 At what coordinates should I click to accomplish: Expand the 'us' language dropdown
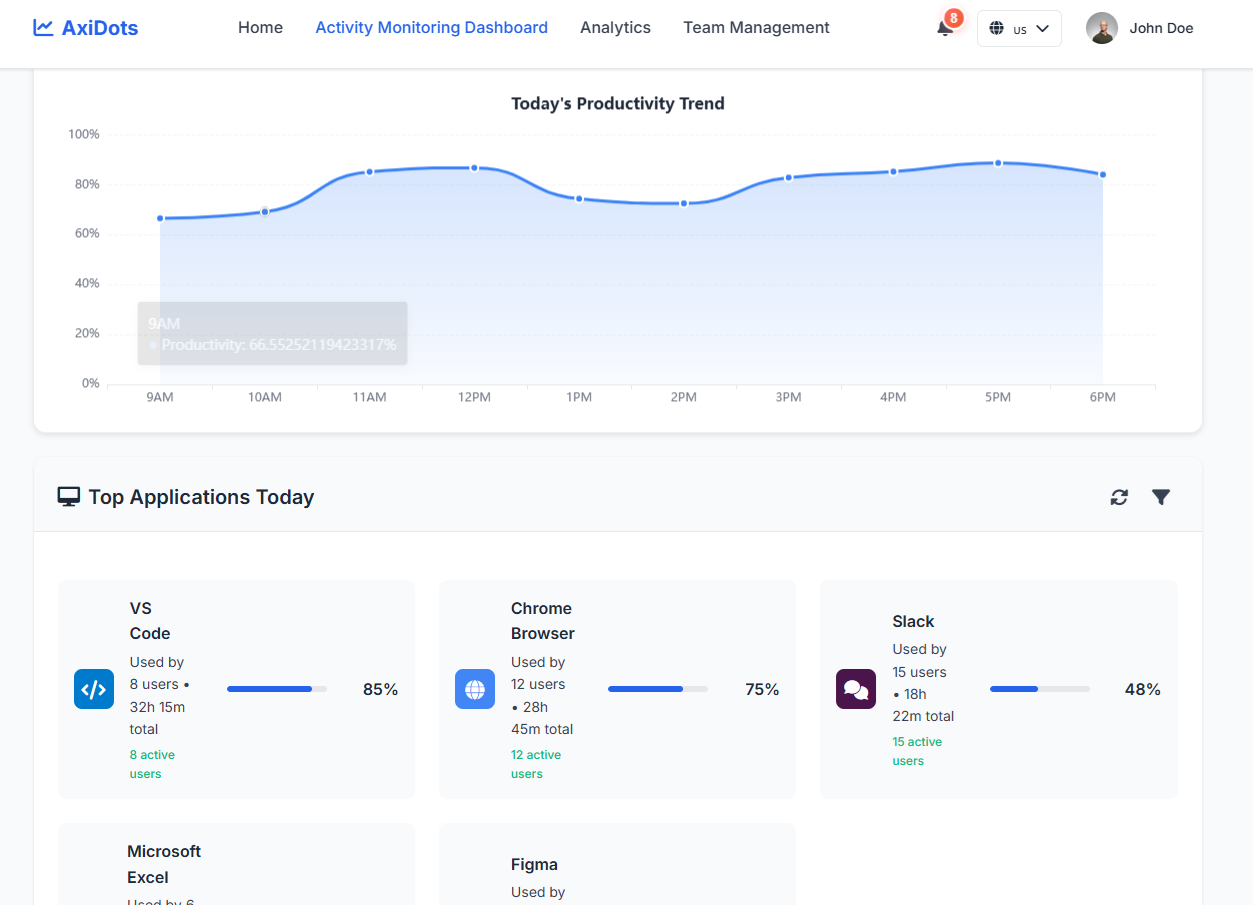pos(1019,28)
